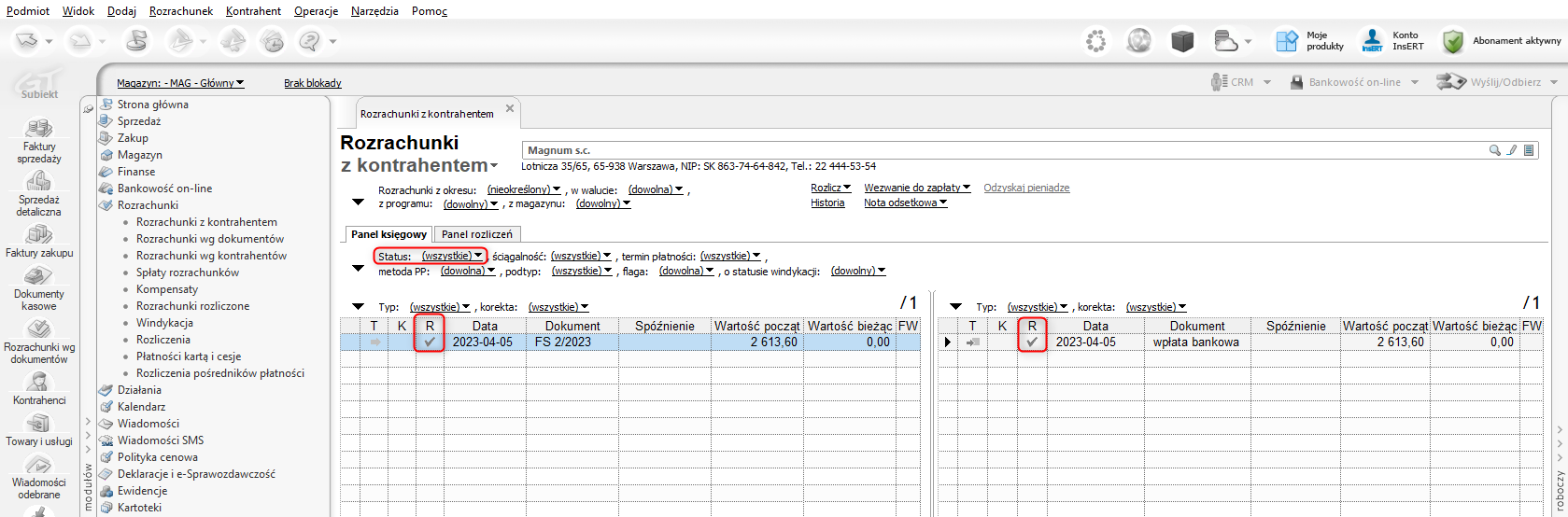Click the Historia link
1568x517 pixels.
827,203
